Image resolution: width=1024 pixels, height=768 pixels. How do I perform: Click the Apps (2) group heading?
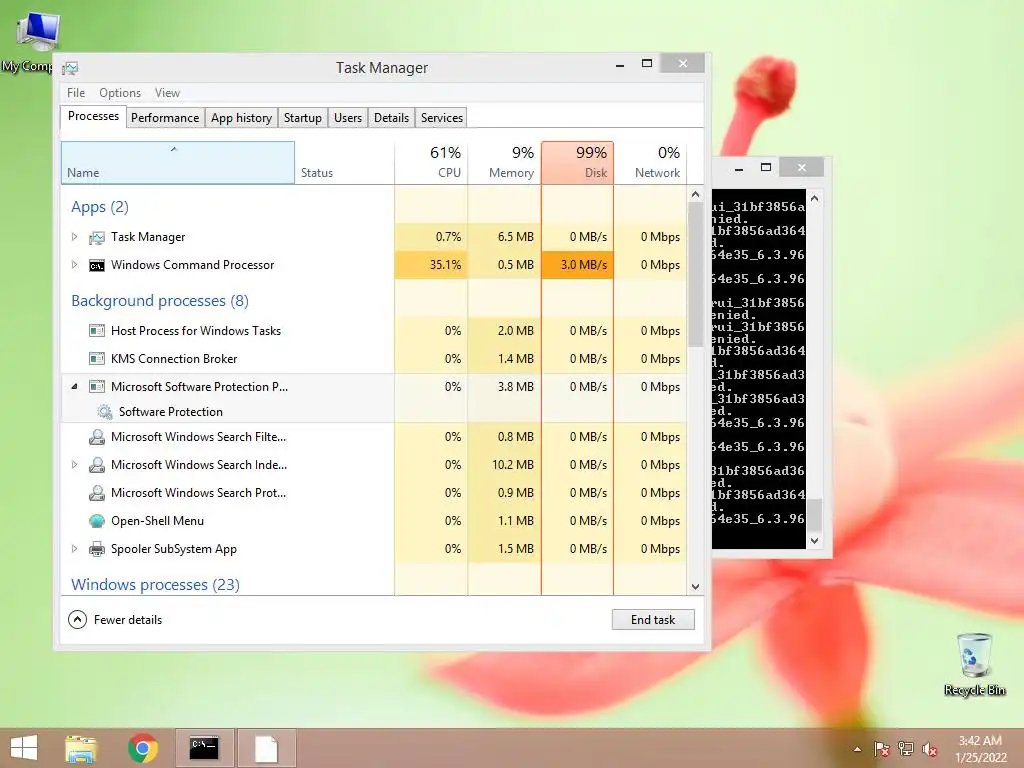tap(100, 207)
